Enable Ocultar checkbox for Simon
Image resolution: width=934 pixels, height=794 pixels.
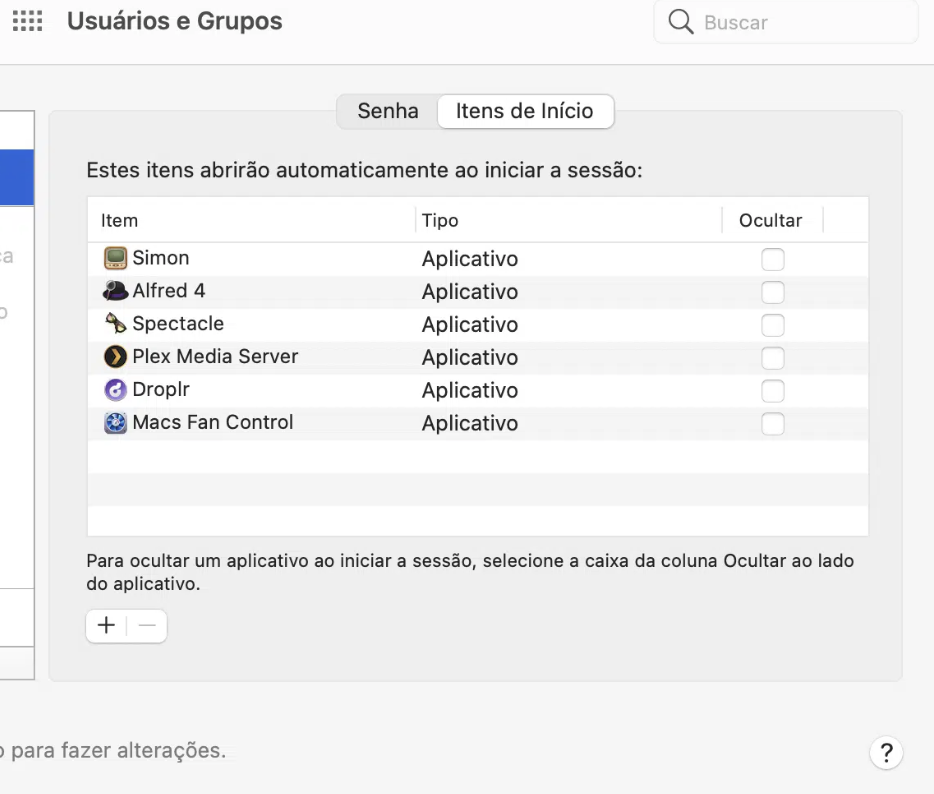772,259
